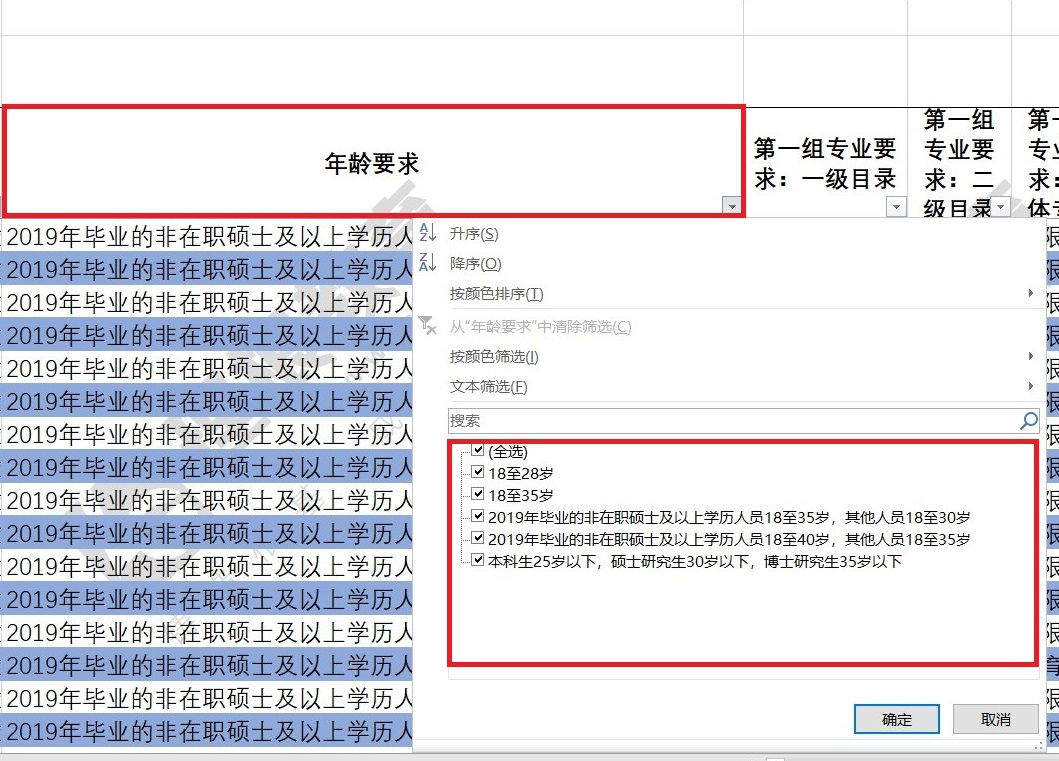Uncheck the 18至35岁 filter option

pyautogui.click(x=479, y=493)
